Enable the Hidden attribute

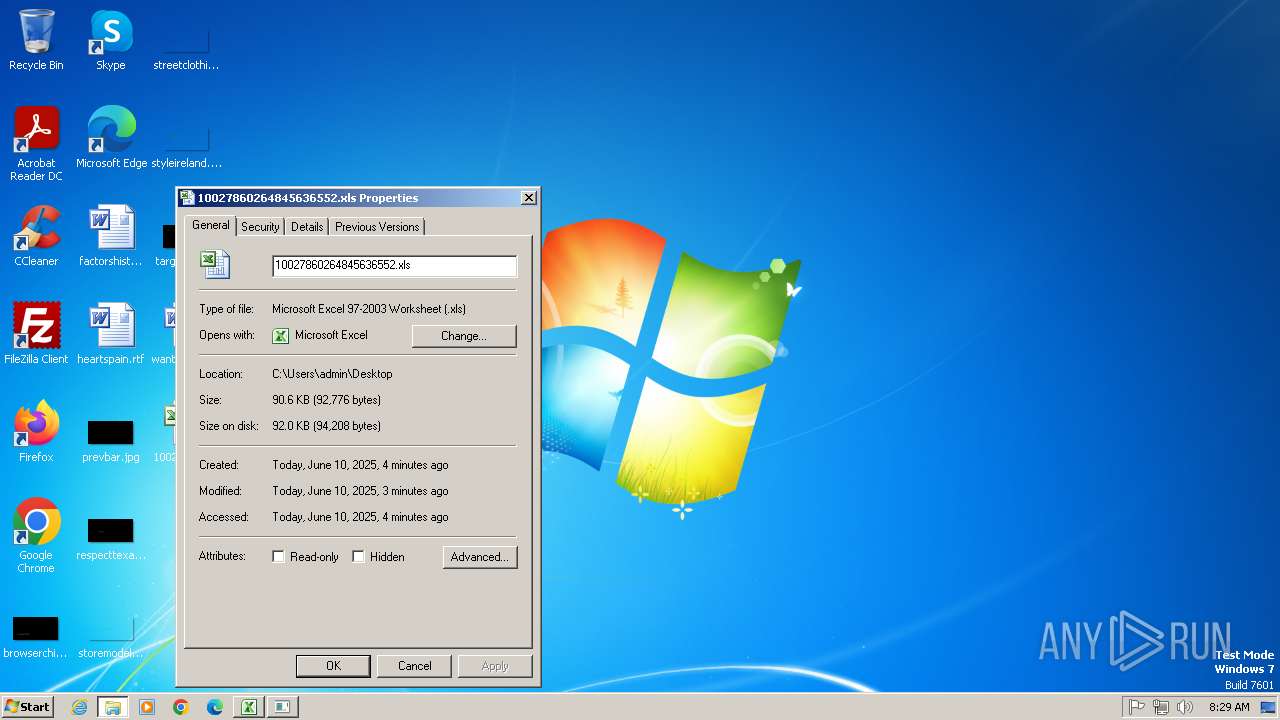click(x=358, y=557)
